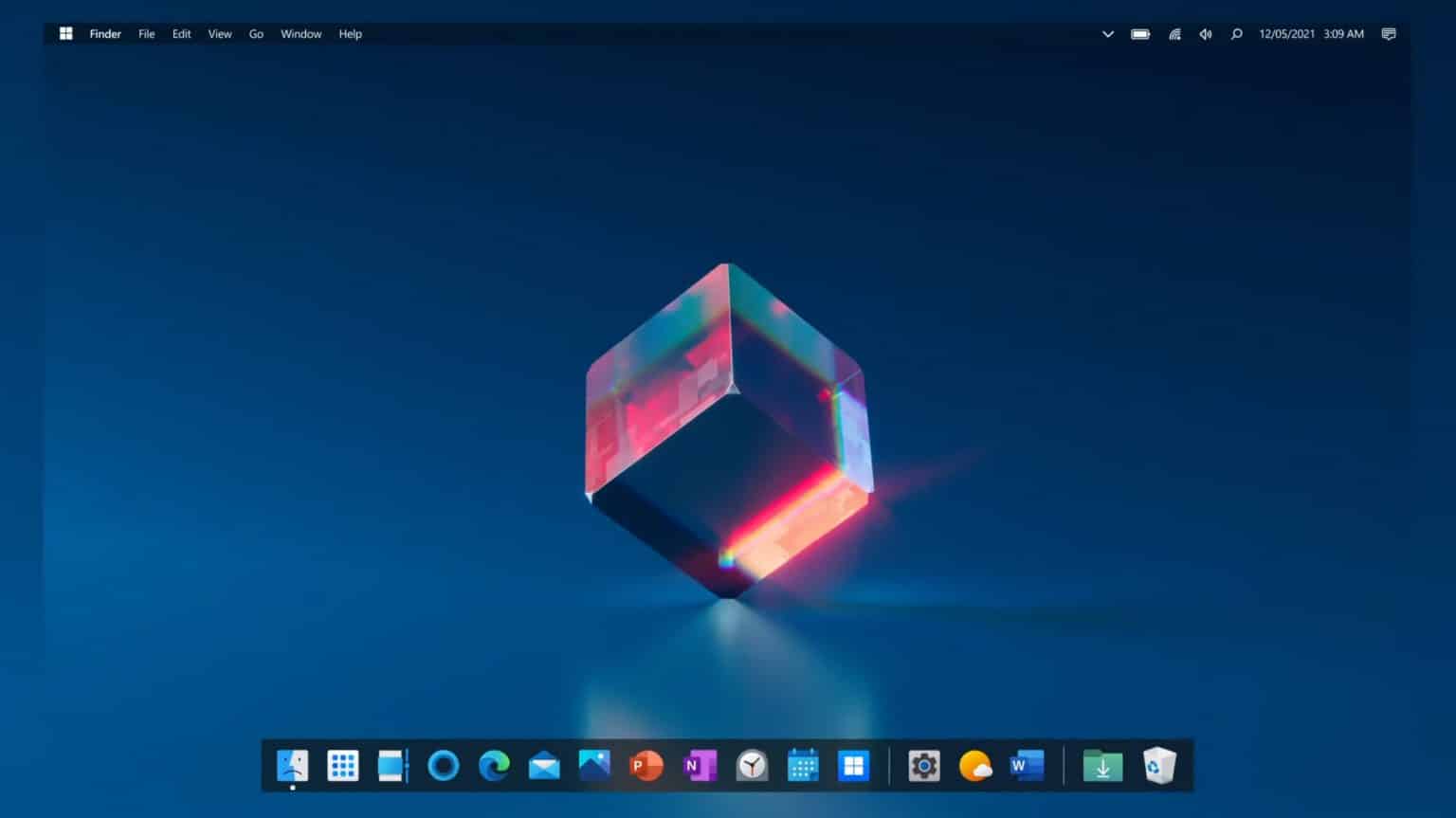The image size is (1456, 818).
Task: Open the Photos app
Action: point(594,765)
